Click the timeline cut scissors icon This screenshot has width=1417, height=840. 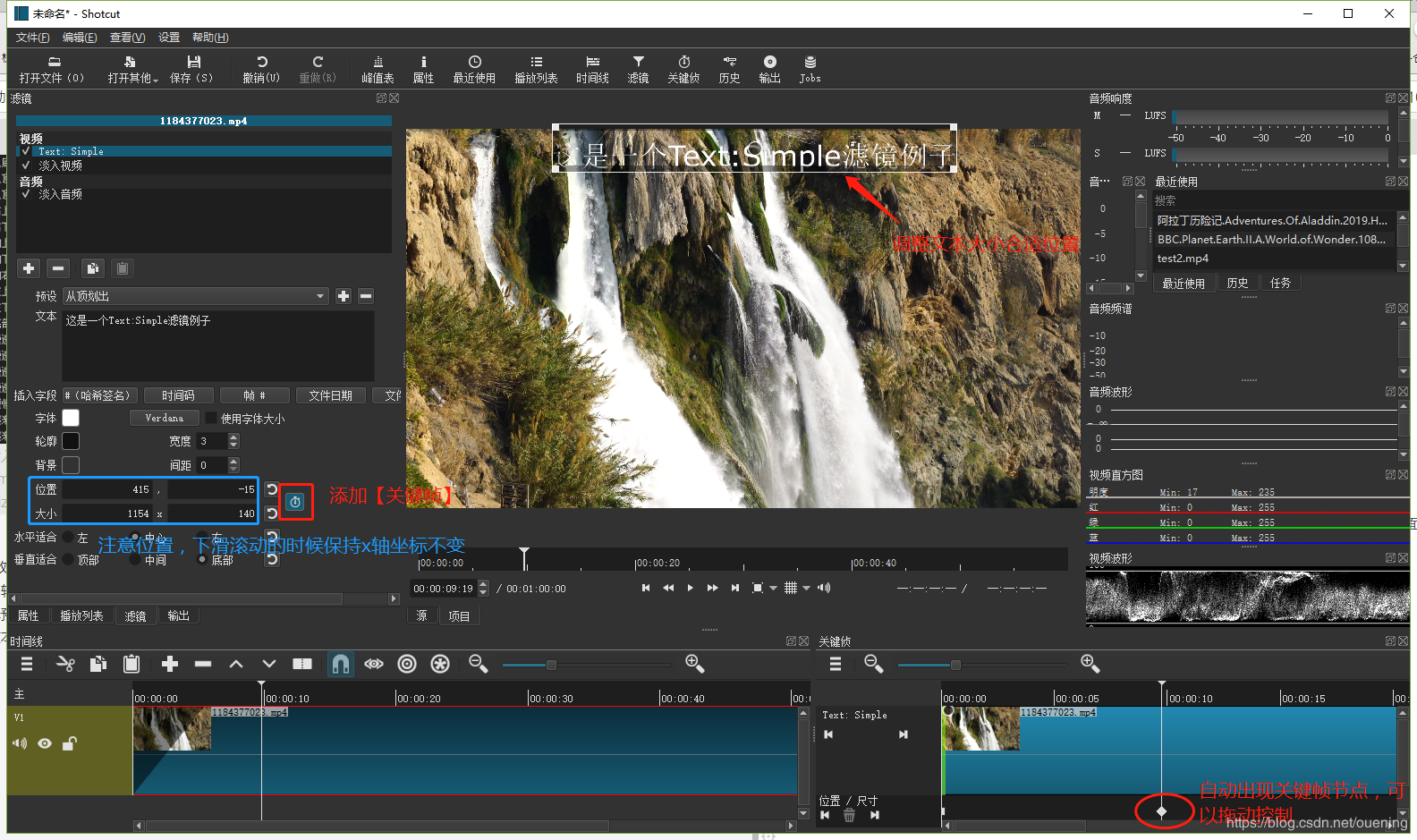(x=65, y=664)
